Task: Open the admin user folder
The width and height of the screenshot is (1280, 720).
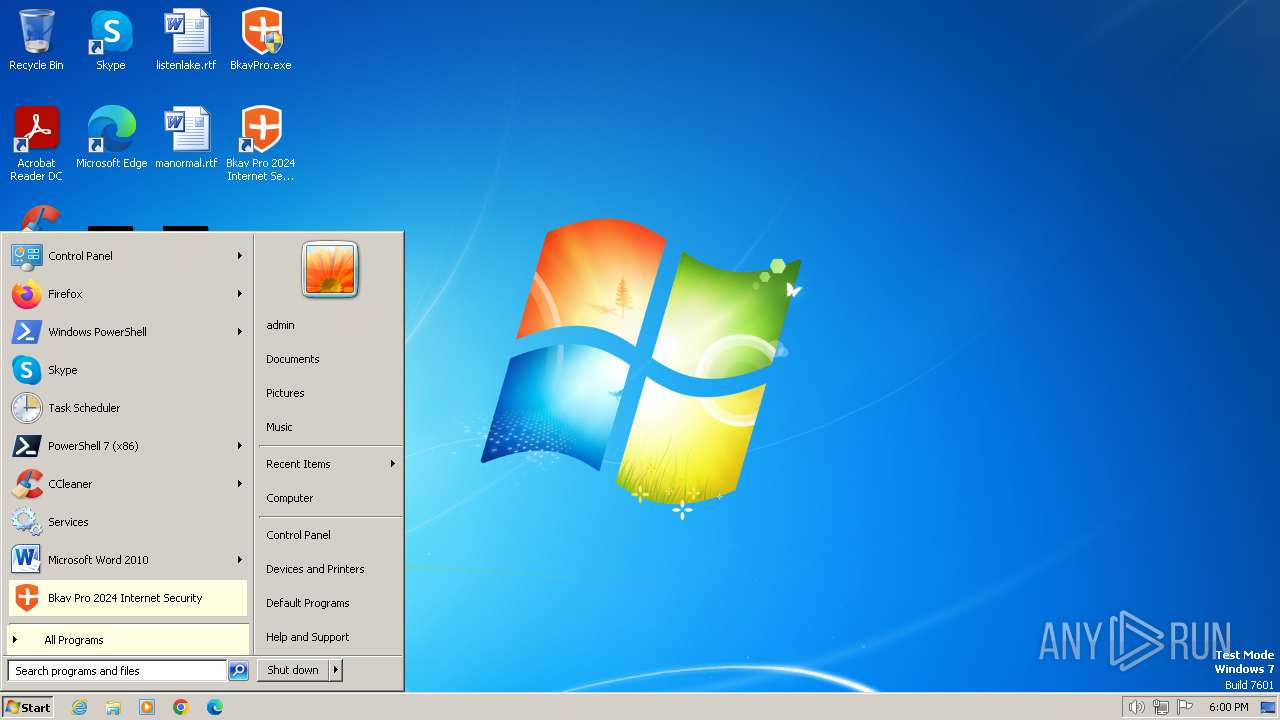Action: point(330,325)
